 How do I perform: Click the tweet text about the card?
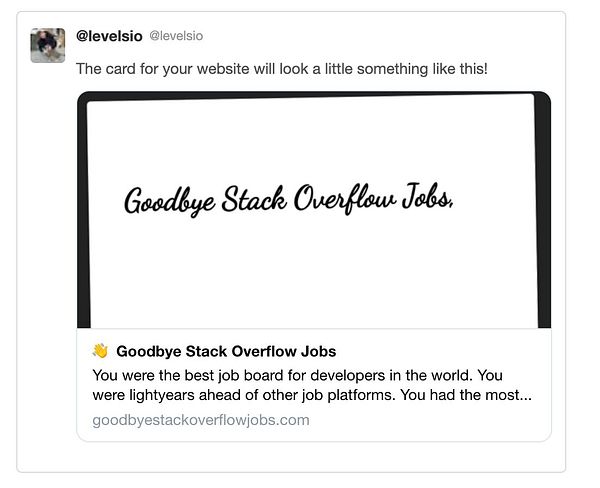pyautogui.click(x=282, y=69)
